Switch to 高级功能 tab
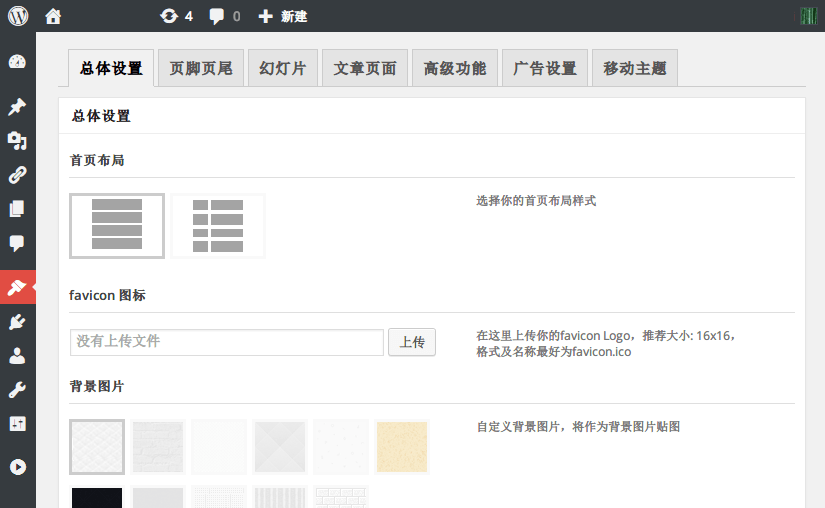825x508 pixels. pos(455,68)
